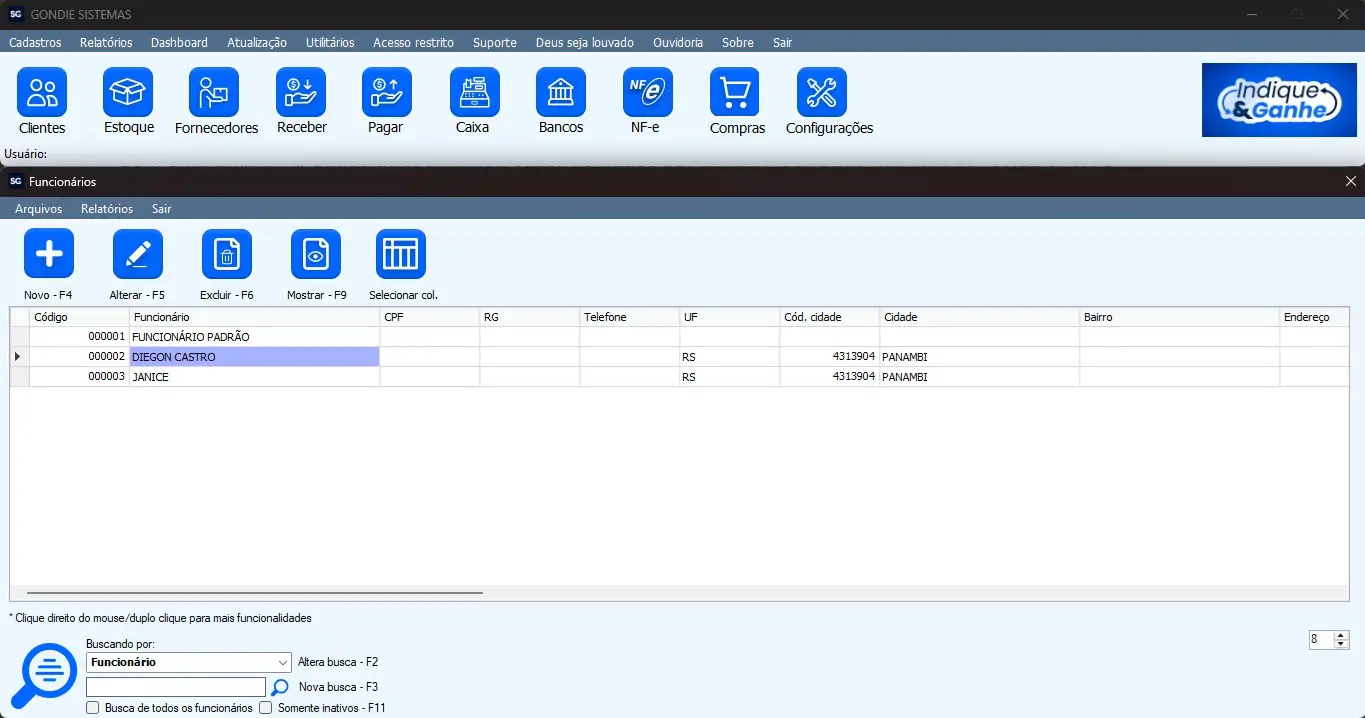Open the Clientes module icon
Image resolution: width=1365 pixels, height=718 pixels.
click(42, 92)
